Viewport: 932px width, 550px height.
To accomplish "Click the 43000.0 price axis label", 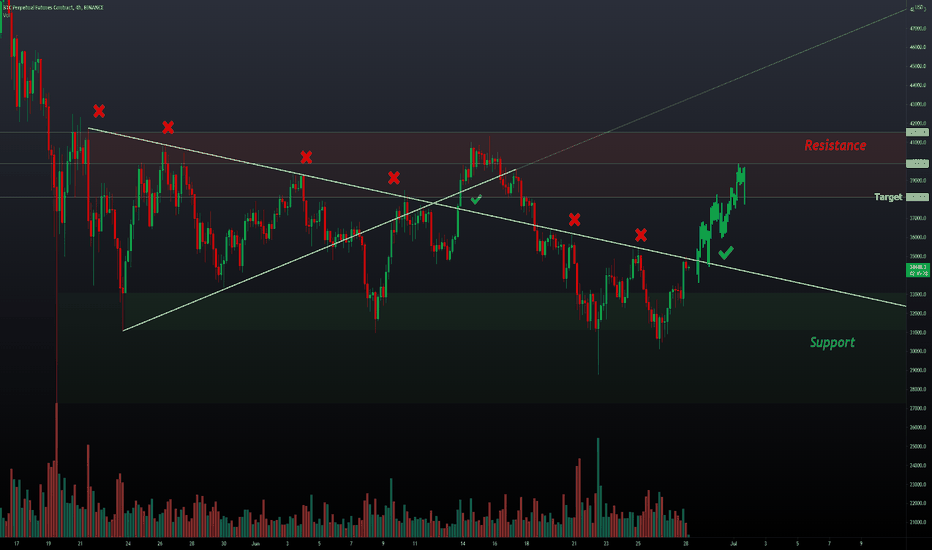I will coord(918,104).
